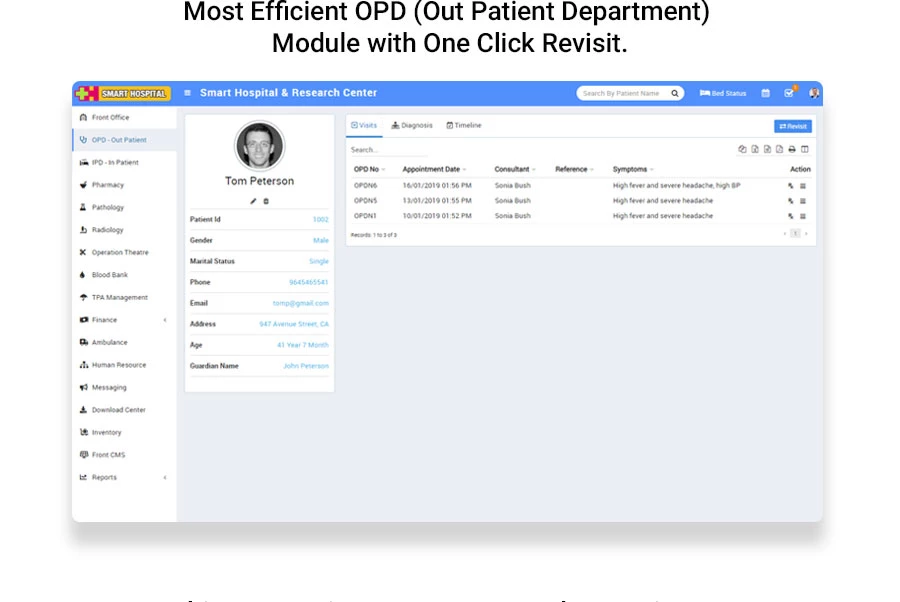
Task: Click the print icon above visits table
Action: [x=792, y=149]
